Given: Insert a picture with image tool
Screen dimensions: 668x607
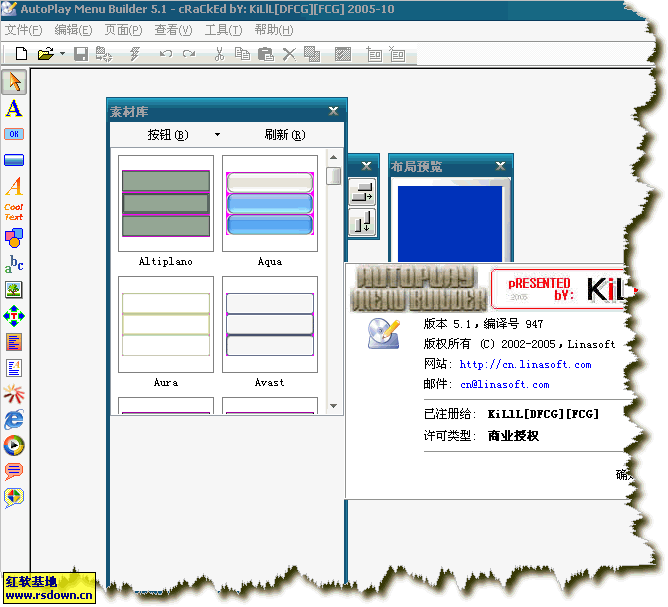Looking at the screenshot, I should click(14, 290).
